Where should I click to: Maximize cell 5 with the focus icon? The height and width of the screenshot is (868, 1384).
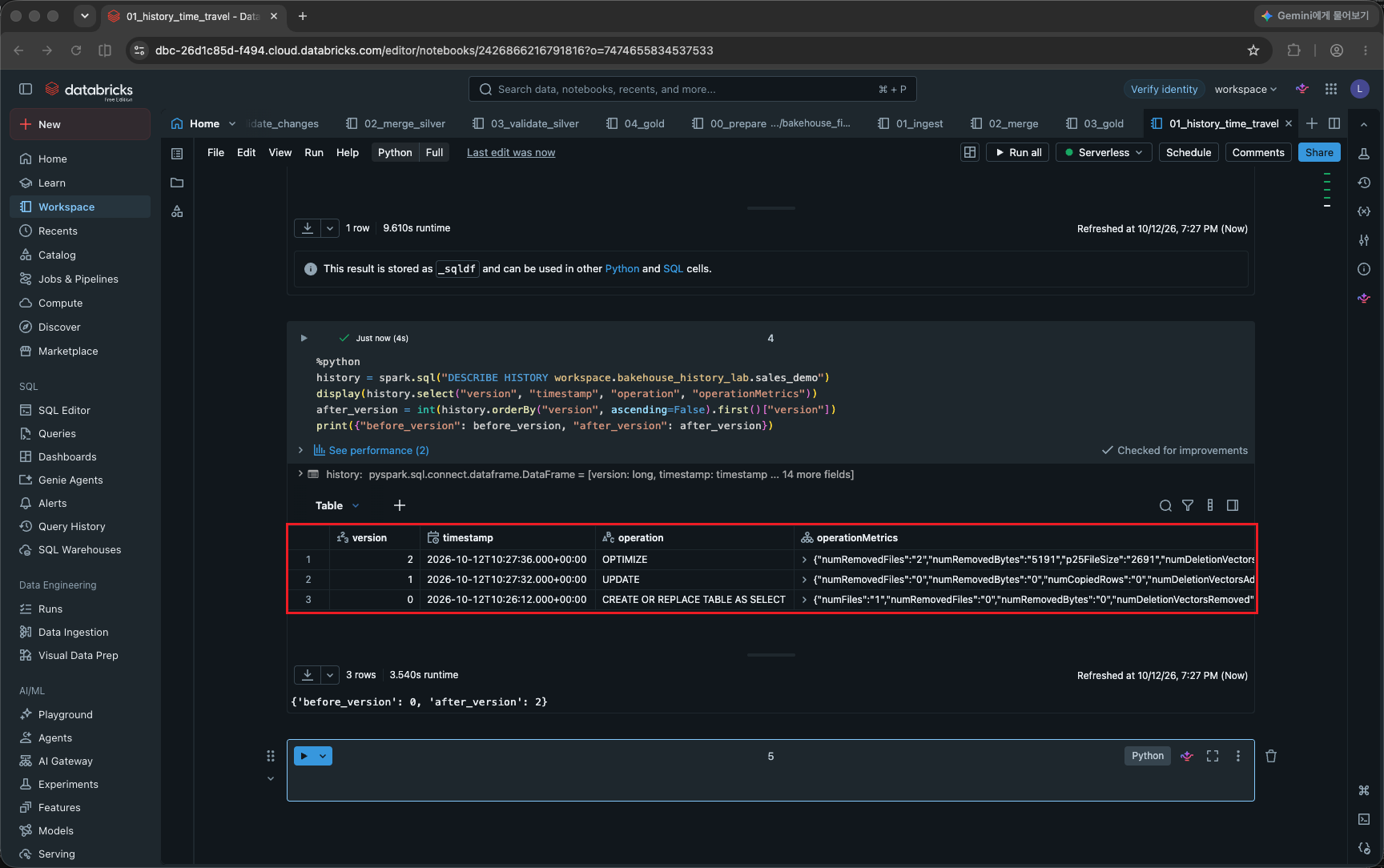point(1213,756)
